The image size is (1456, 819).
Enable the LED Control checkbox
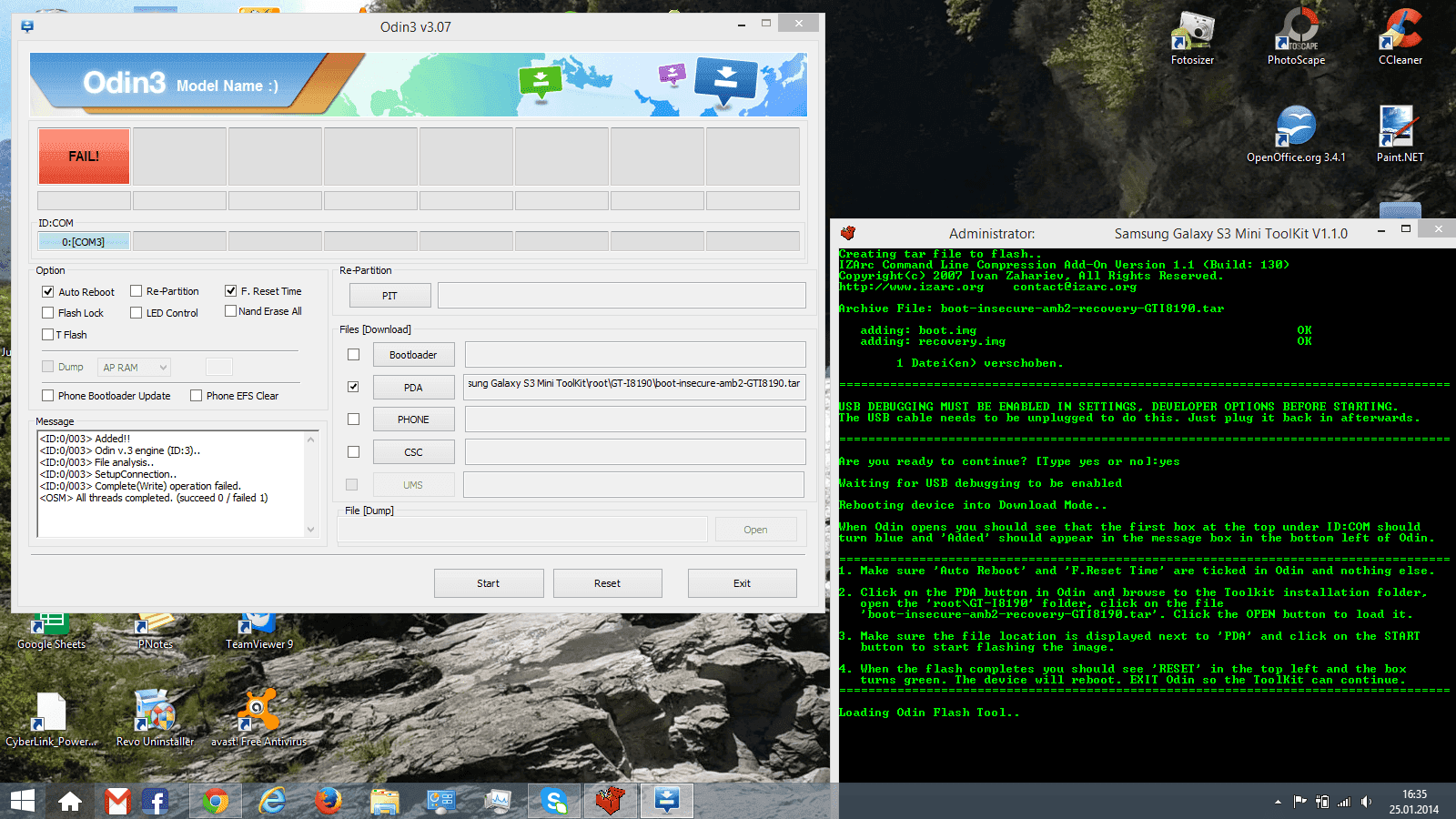point(136,313)
